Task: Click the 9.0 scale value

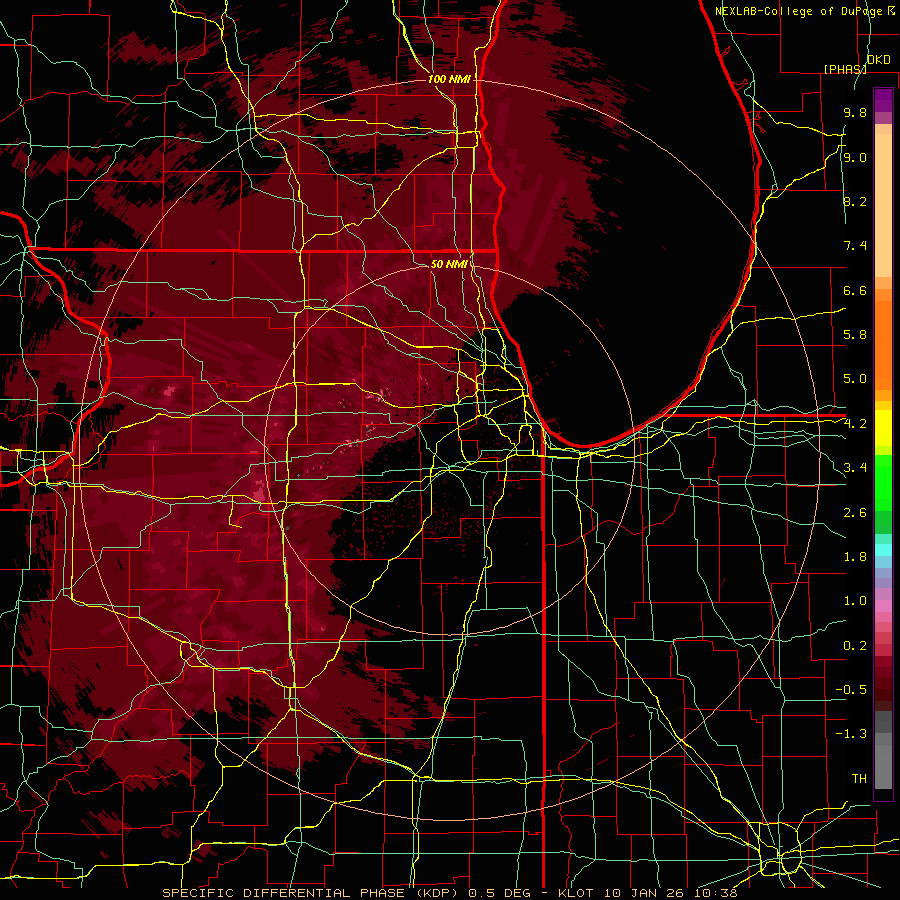Action: (x=855, y=157)
